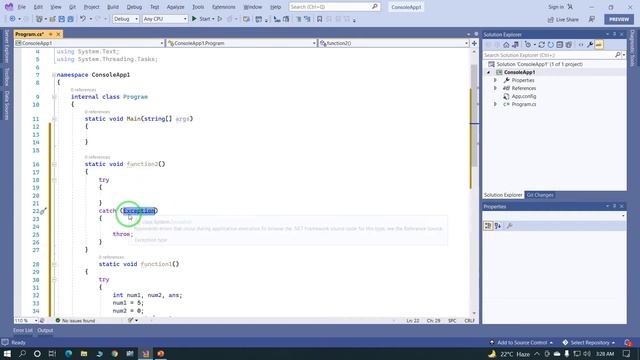Click the Undo arrow in the toolbar
The image size is (640, 360).
tap(83, 19)
